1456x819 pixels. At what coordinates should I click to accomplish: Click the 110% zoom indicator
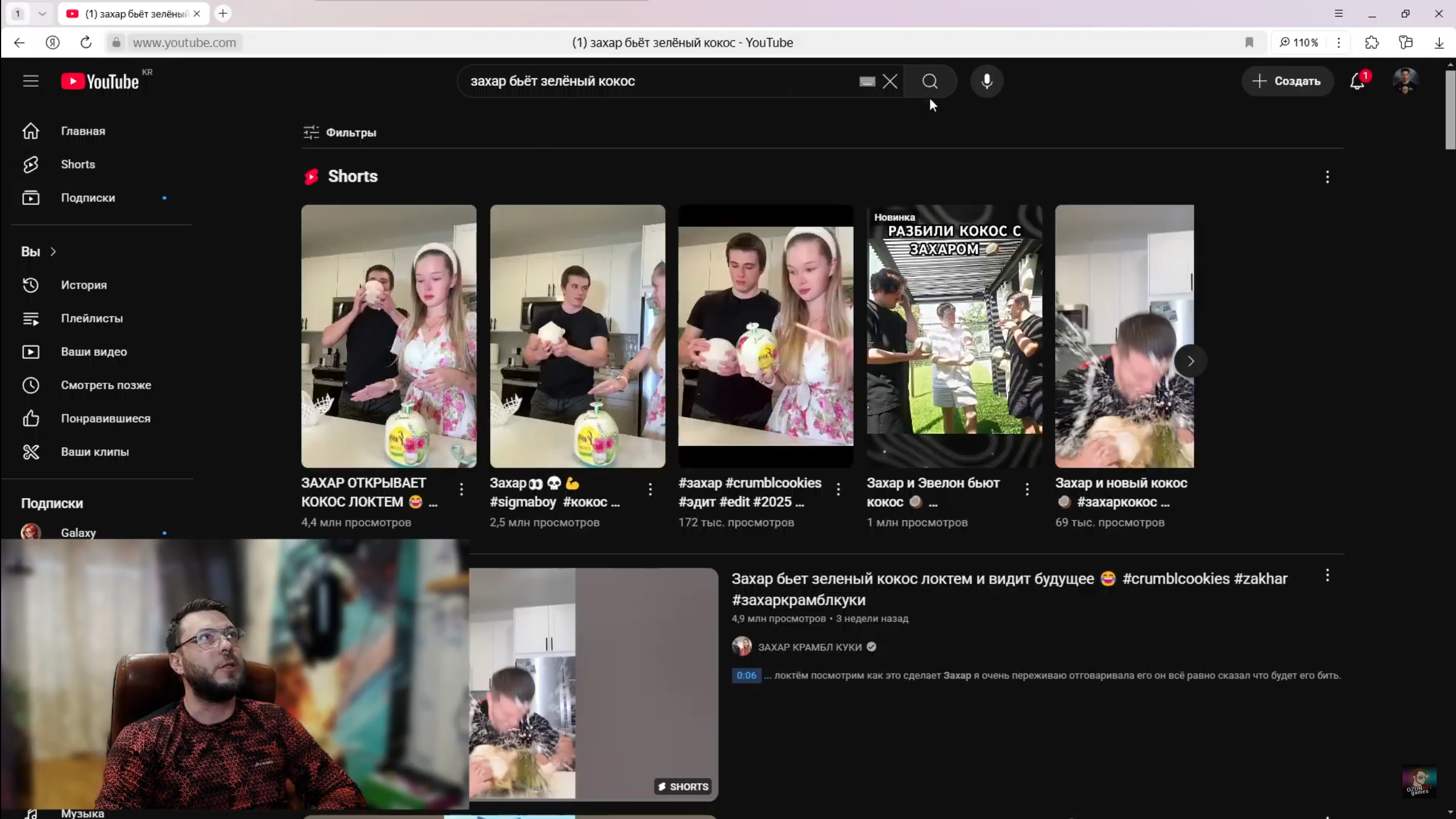tap(1299, 43)
